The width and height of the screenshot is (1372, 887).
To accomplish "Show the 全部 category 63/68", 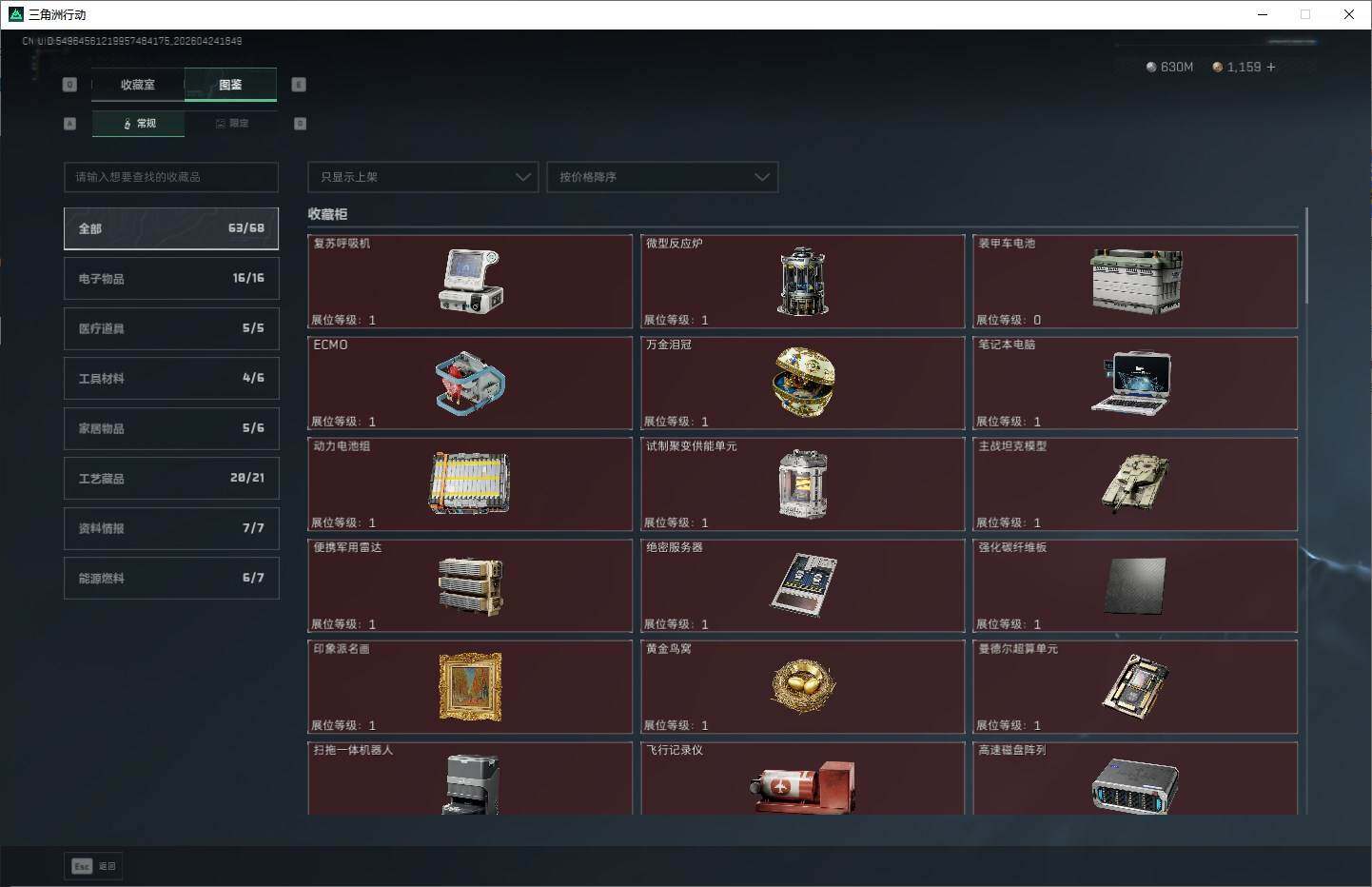I will point(171,228).
